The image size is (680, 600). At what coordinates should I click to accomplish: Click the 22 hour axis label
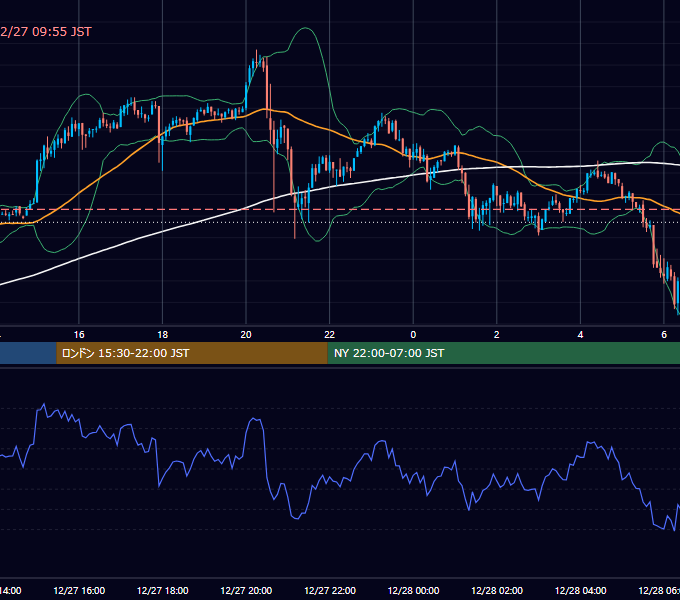[x=330, y=335]
